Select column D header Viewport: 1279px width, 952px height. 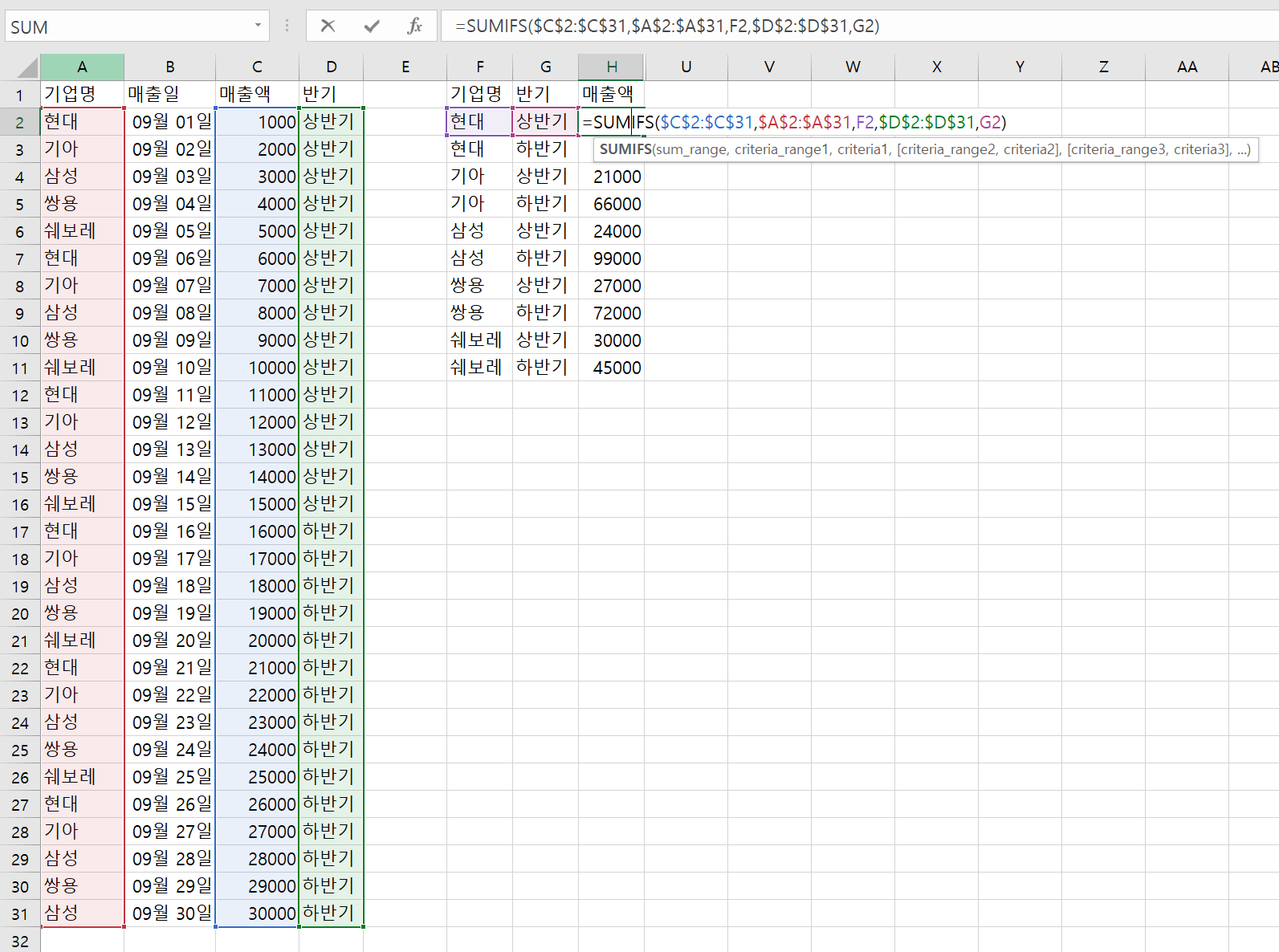pos(332,67)
